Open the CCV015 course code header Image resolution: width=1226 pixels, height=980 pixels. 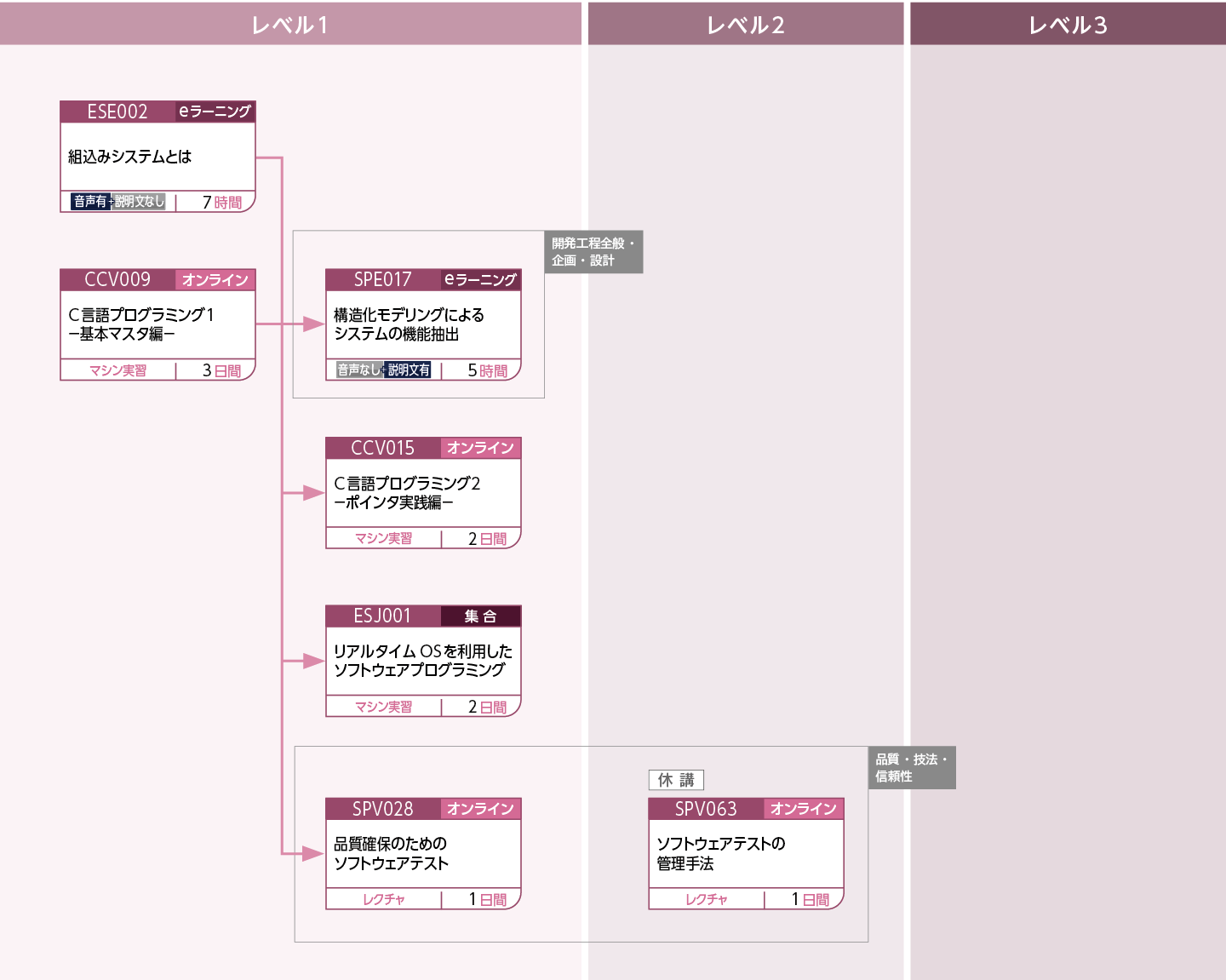382,448
